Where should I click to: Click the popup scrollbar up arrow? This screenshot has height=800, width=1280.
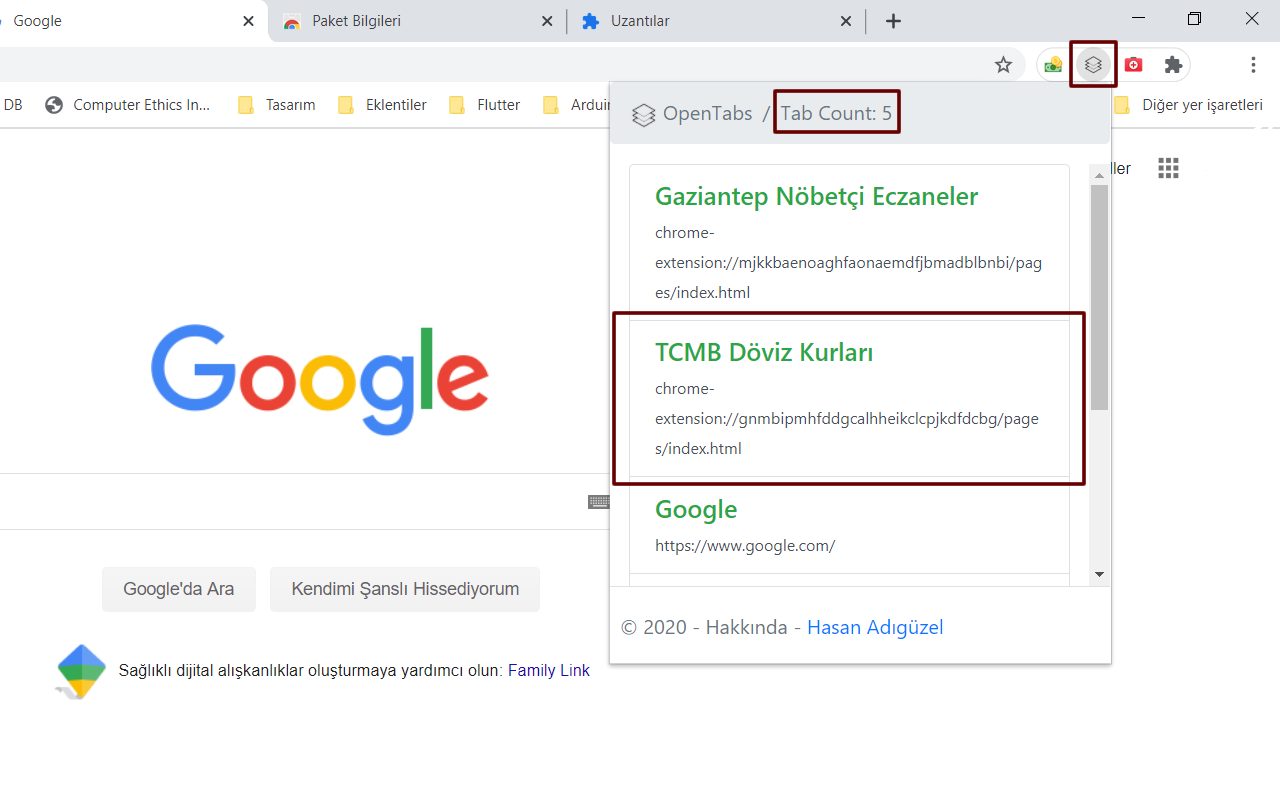(1099, 175)
